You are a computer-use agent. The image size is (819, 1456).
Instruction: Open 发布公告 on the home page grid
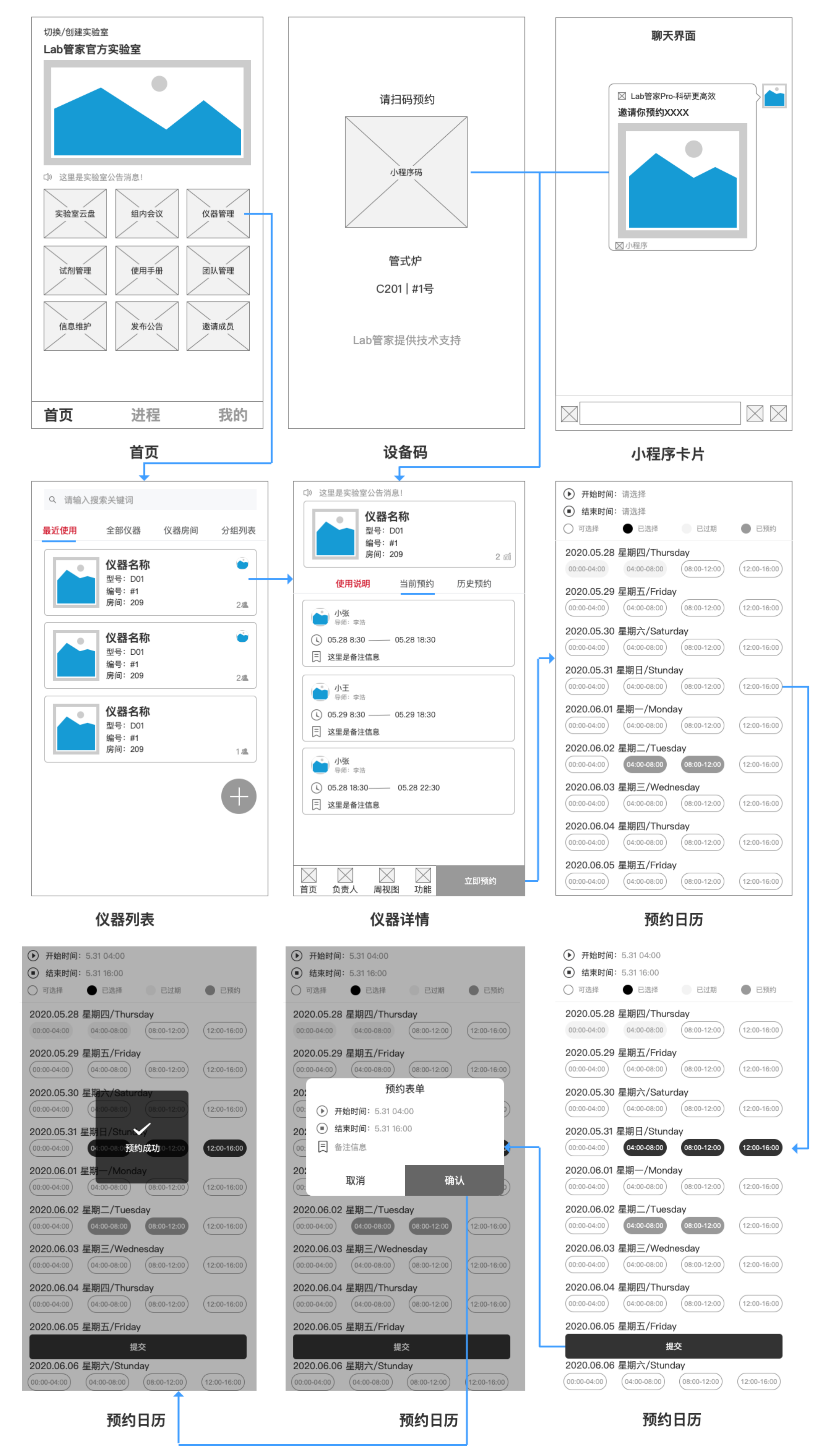pos(147,326)
